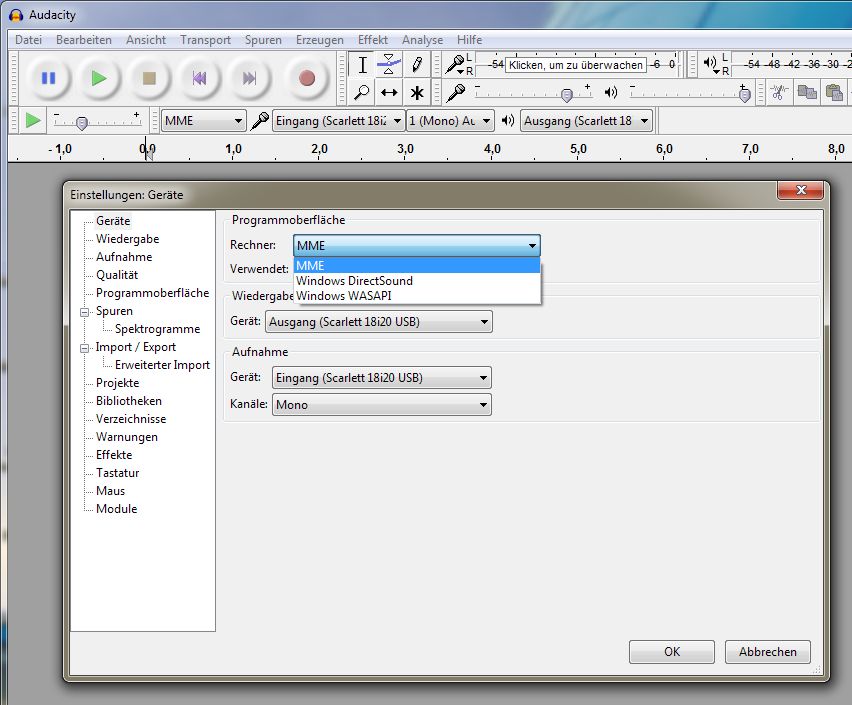Screen dimensions: 852x705
Task: Open the toolbar Ausgang device dropdown
Action: [x=586, y=121]
